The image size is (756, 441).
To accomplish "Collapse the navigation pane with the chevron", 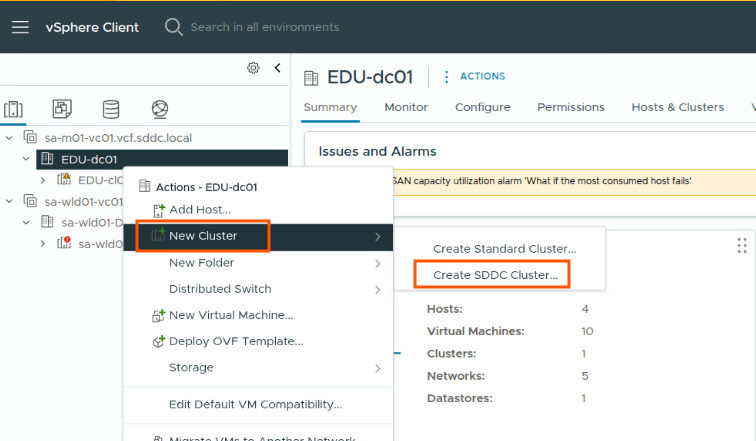I will pyautogui.click(x=277, y=68).
